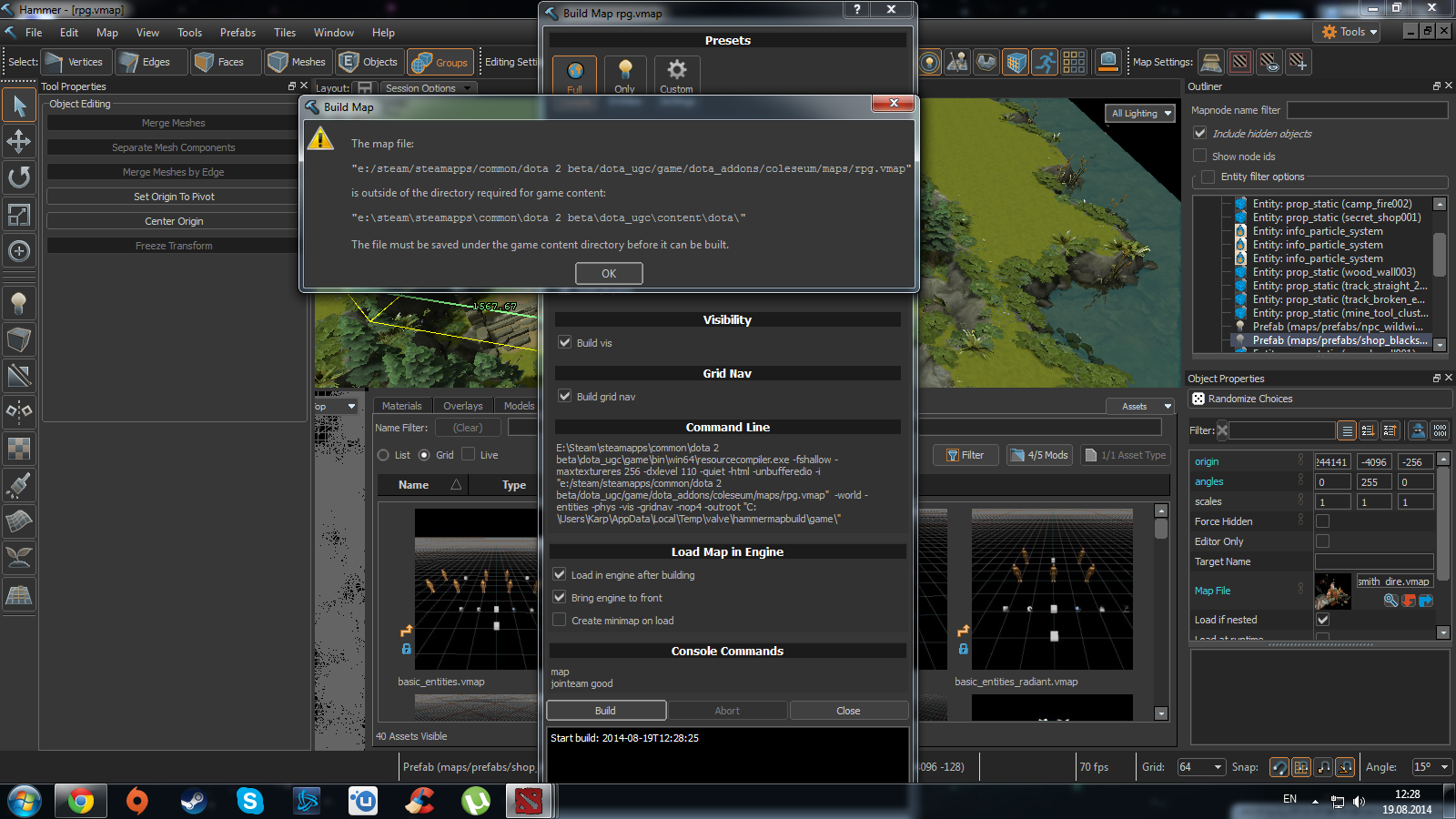
Task: Uncheck the Build vis checkbox
Action: (x=565, y=343)
